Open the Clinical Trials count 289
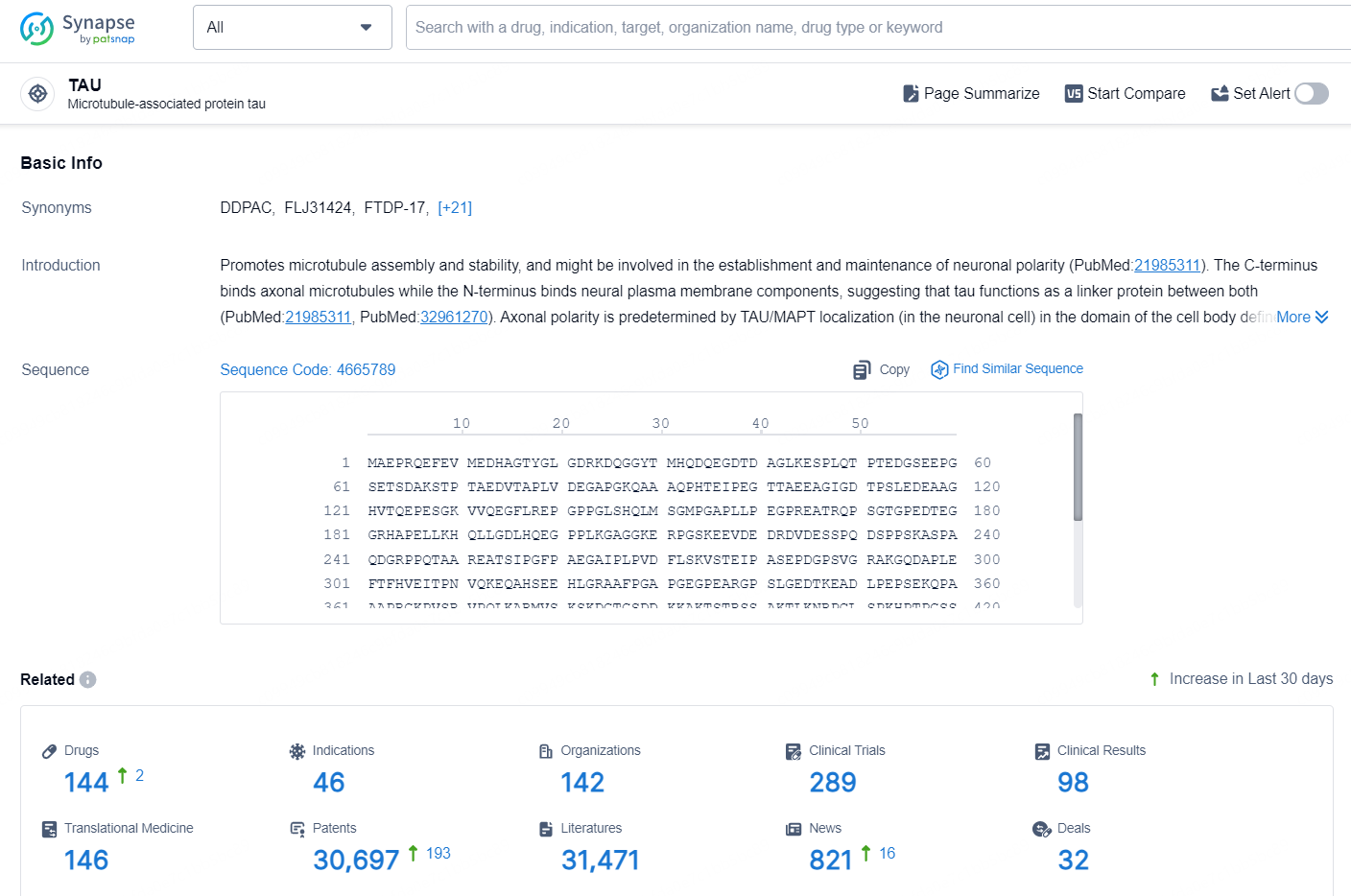This screenshot has height=896, width=1351. (832, 783)
